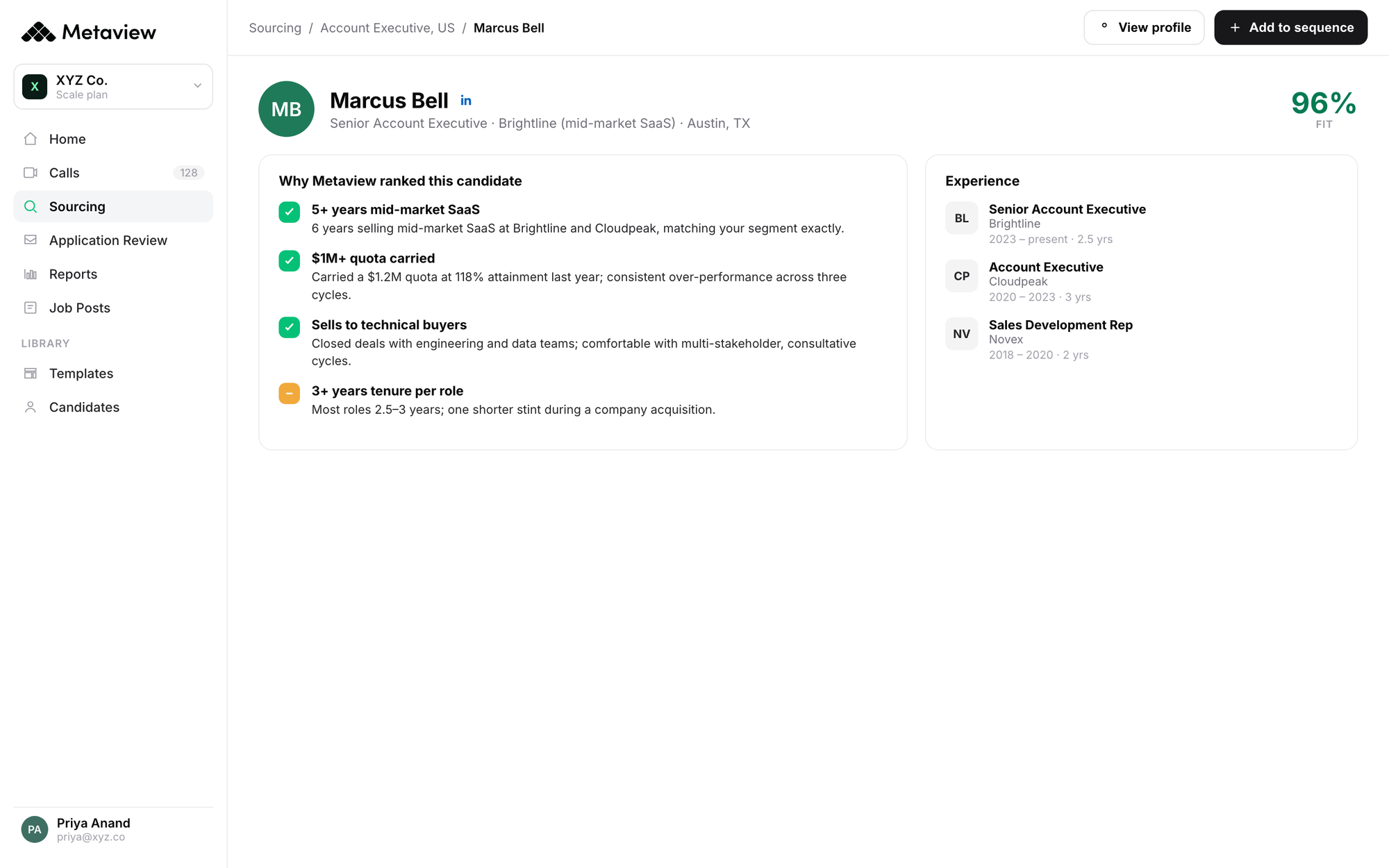1389x868 pixels.
Task: Click the Scale plan label
Action: pyautogui.click(x=82, y=95)
